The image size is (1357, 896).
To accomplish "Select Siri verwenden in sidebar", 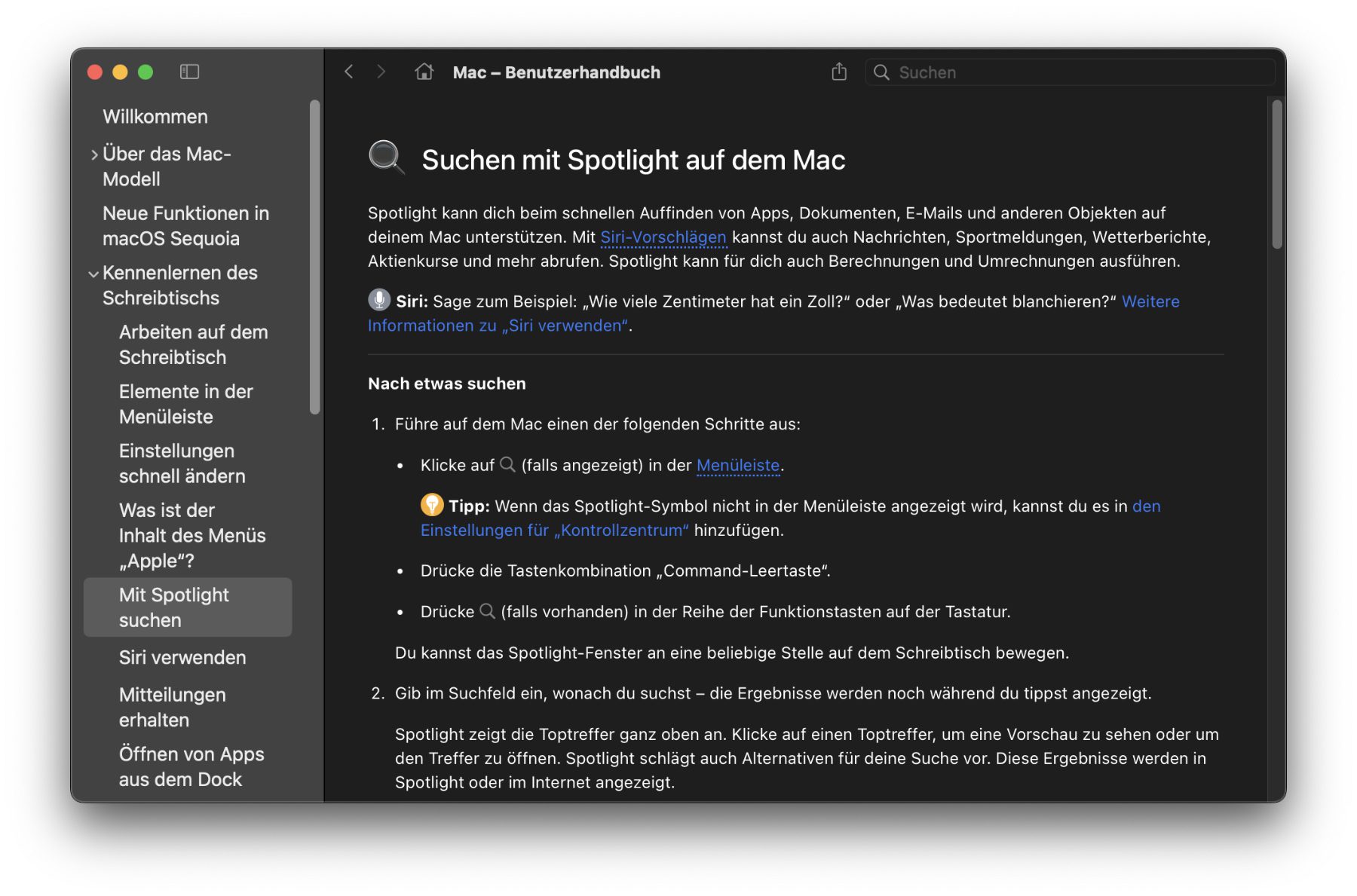I will [182, 658].
